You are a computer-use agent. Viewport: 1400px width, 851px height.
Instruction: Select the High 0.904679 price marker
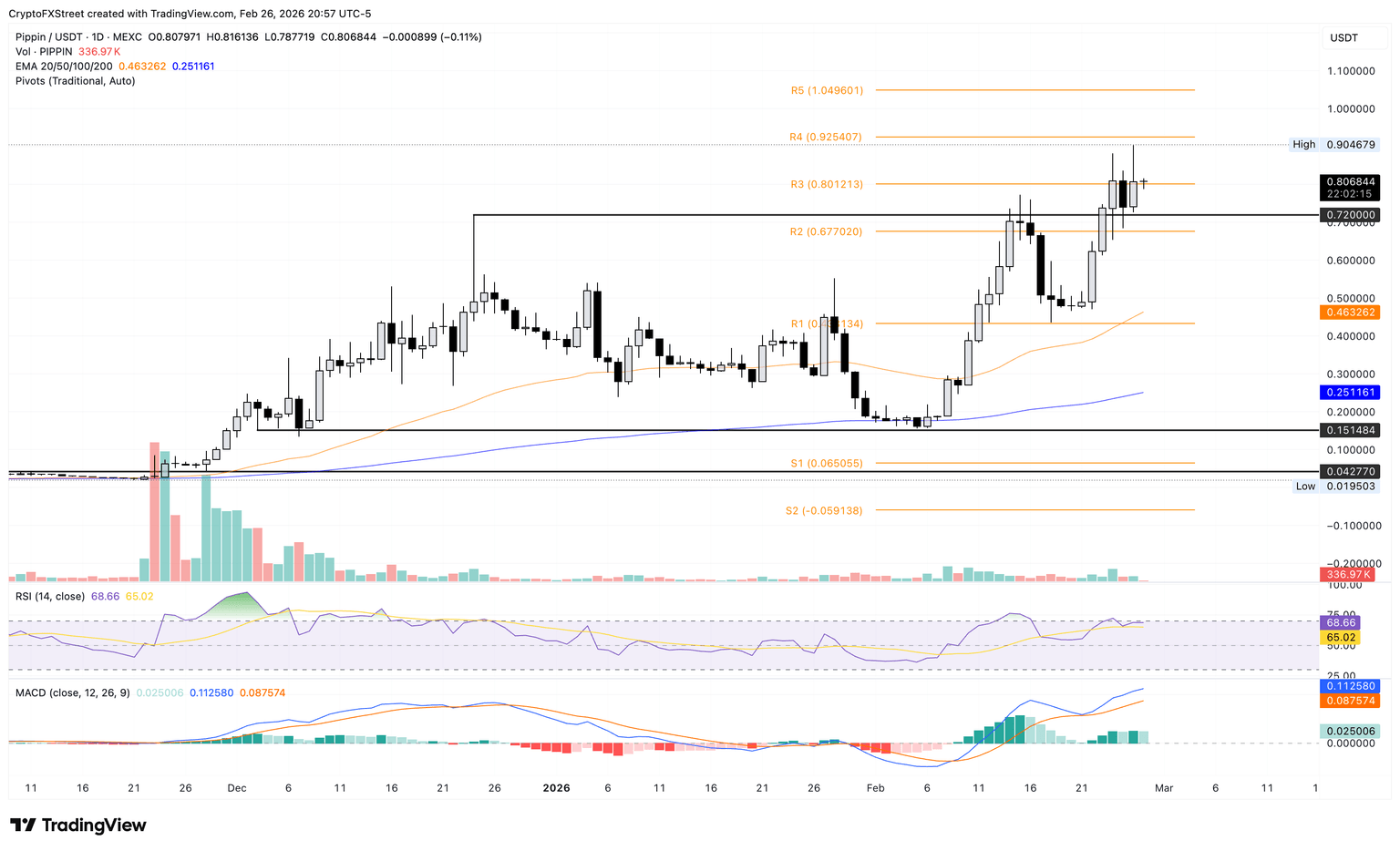[x=1334, y=145]
